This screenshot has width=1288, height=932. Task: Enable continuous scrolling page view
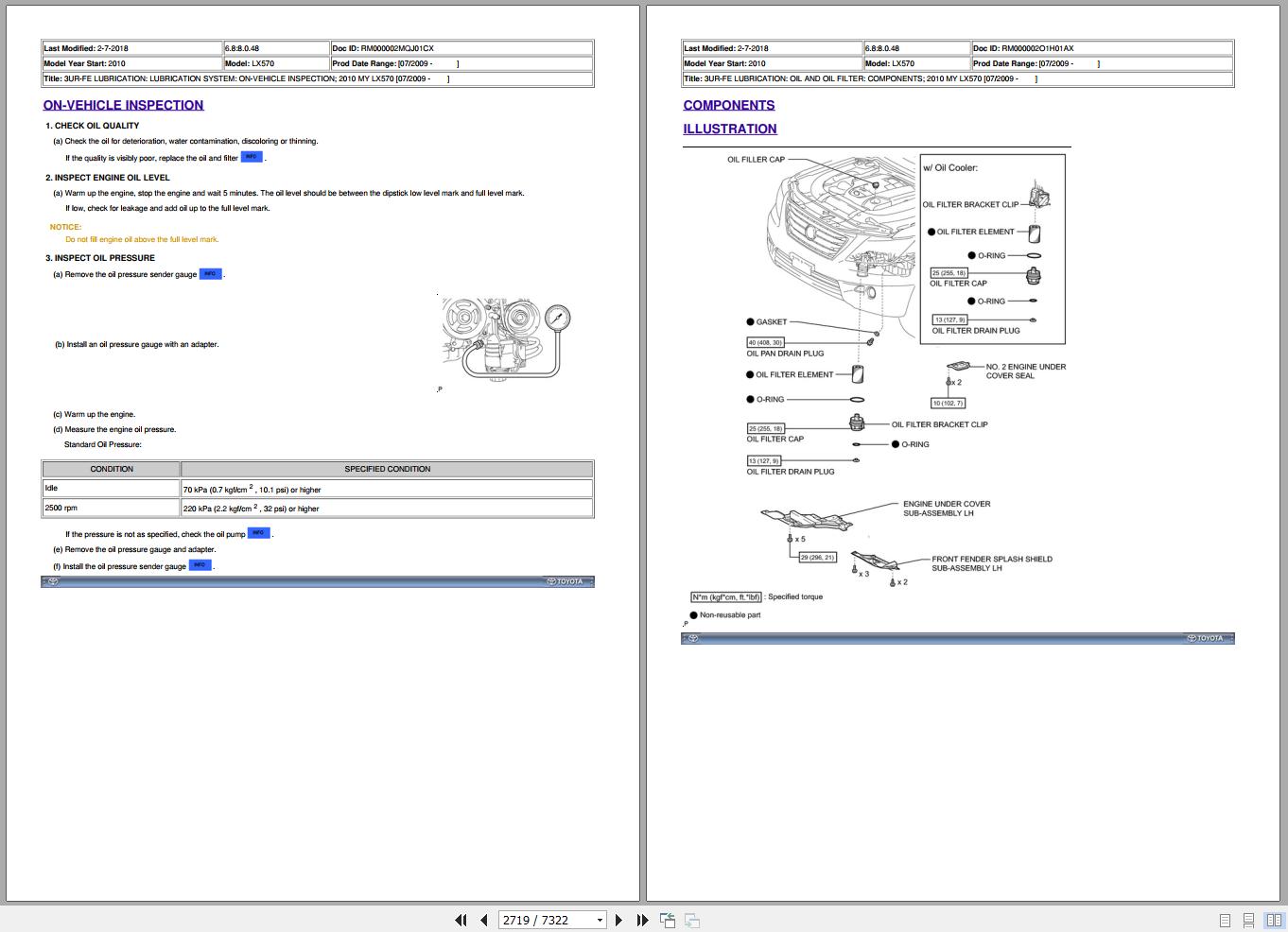pos(1248,920)
